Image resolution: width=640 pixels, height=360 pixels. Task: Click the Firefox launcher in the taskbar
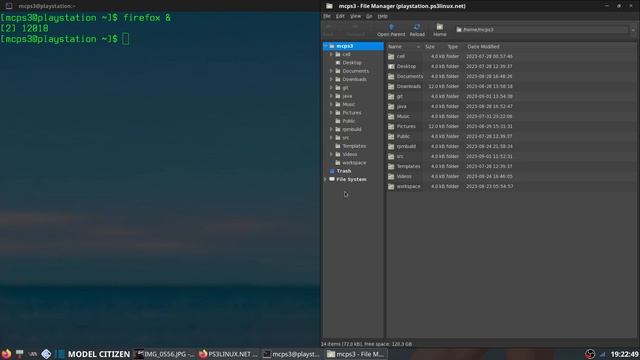tap(6, 354)
